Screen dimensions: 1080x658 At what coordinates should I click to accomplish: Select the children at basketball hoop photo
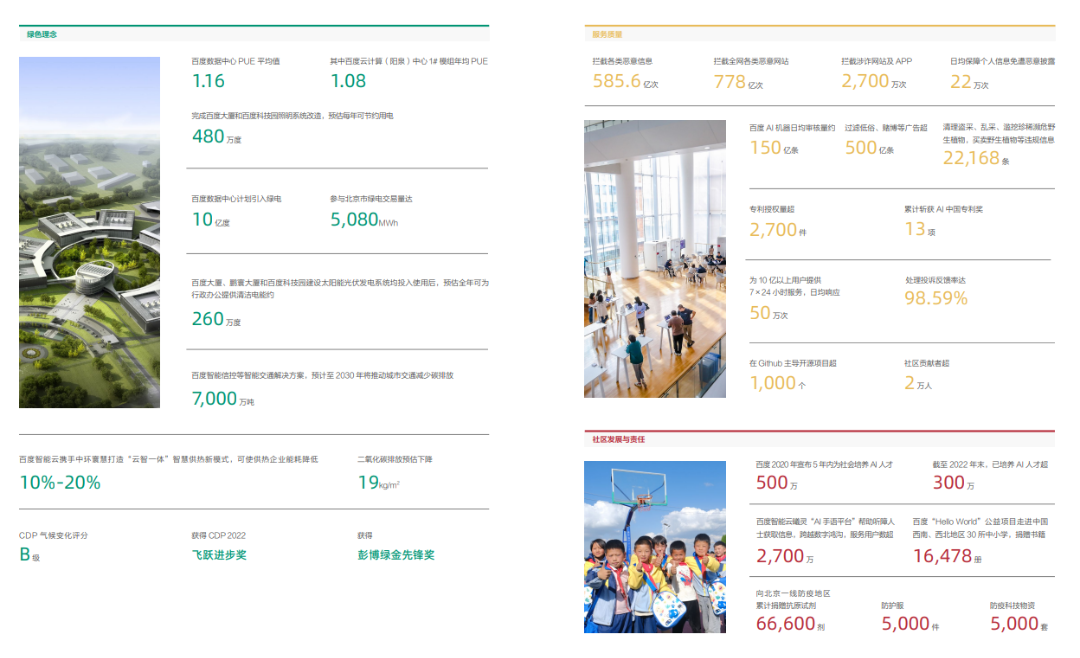tap(655, 547)
